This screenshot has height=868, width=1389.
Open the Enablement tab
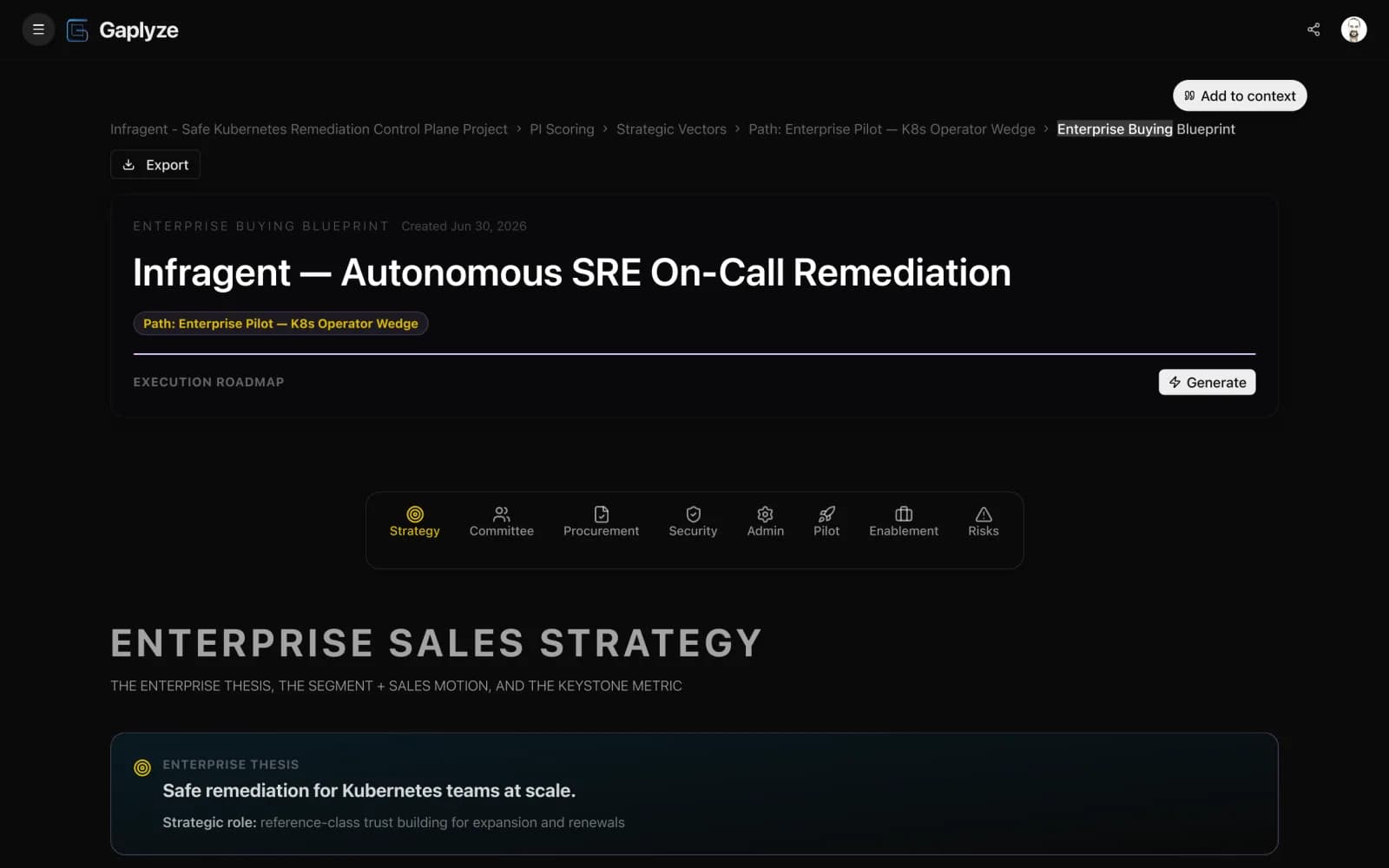pos(904,522)
